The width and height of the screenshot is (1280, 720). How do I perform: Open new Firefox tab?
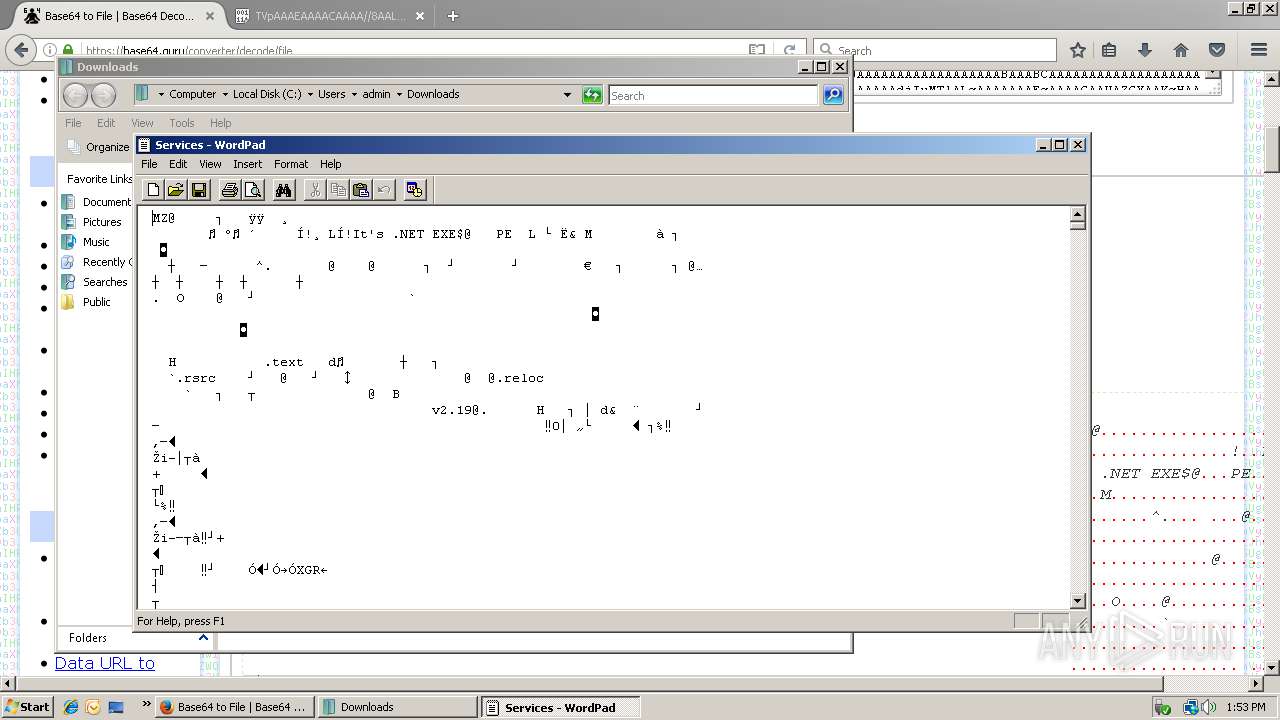[x=453, y=16]
